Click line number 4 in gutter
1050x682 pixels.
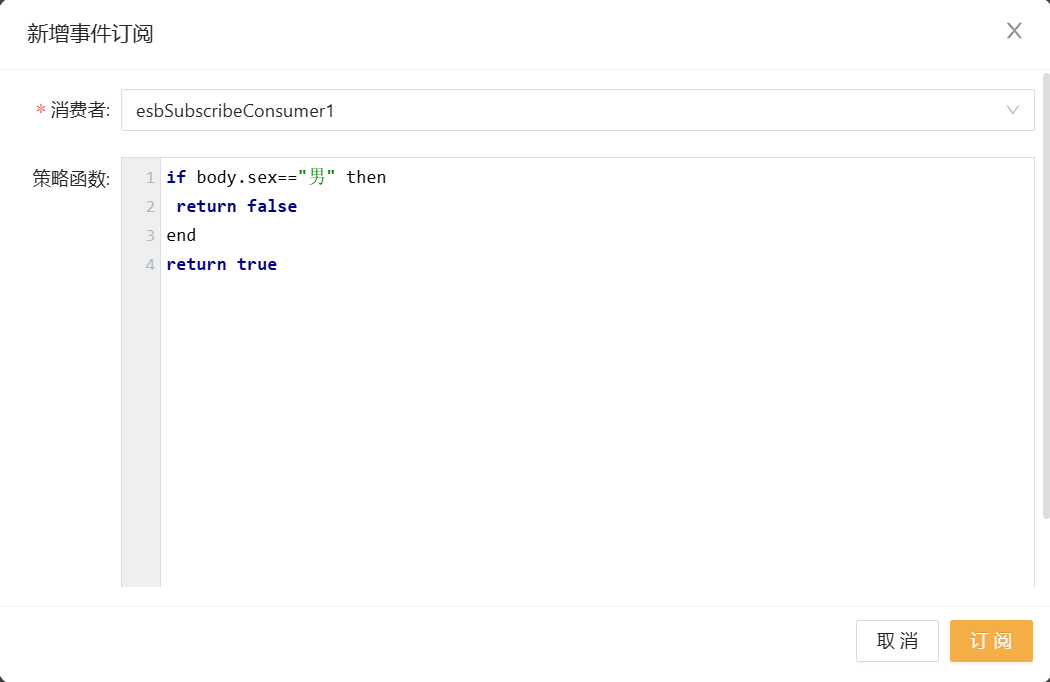point(150,265)
